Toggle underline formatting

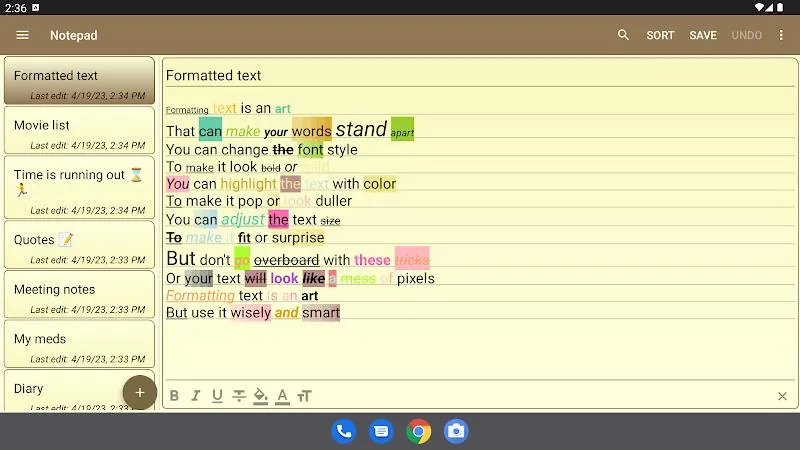[x=217, y=396]
